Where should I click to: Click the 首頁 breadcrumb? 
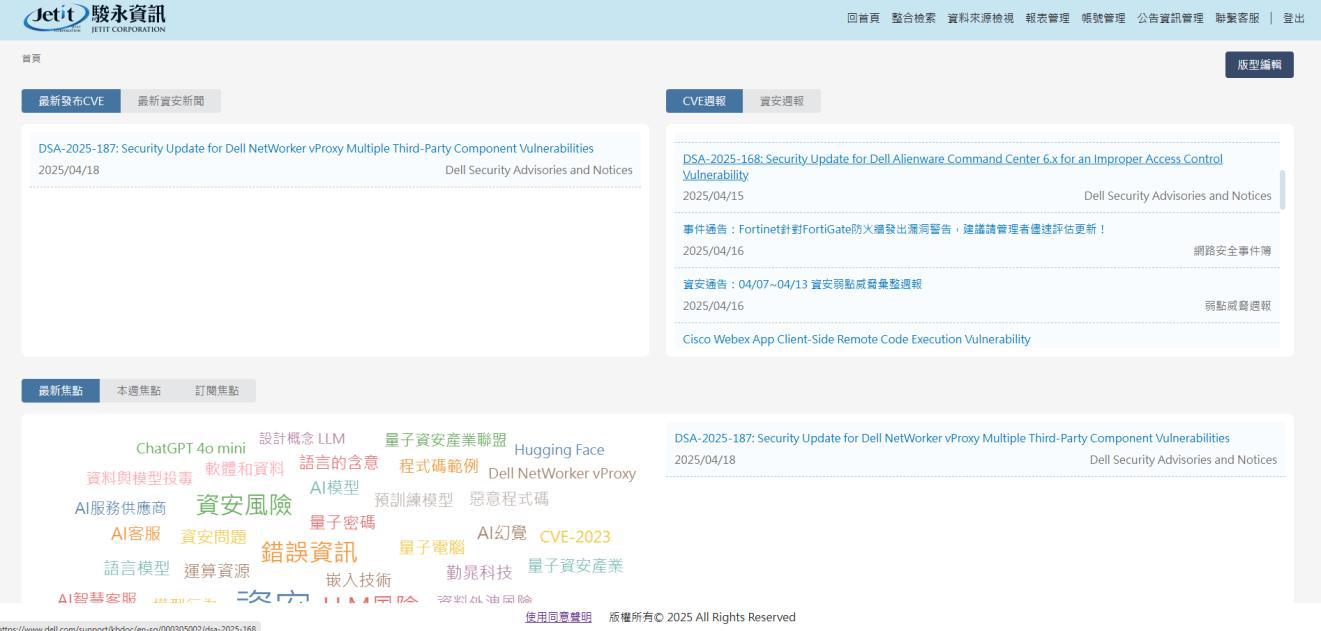[31, 59]
